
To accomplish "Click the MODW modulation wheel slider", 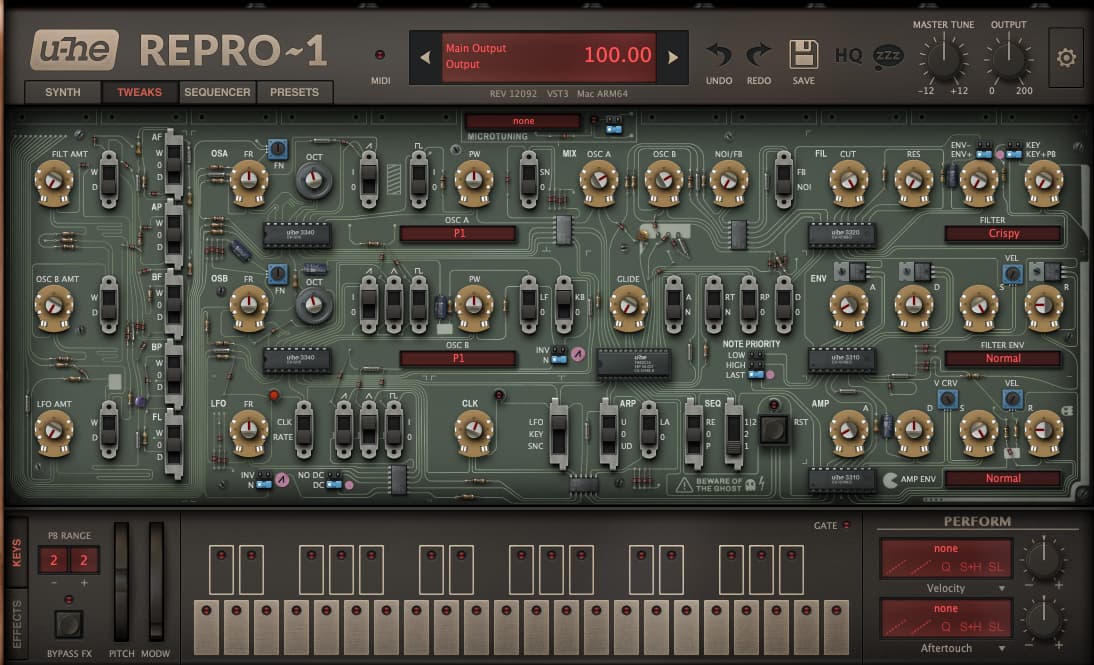I will (156, 581).
